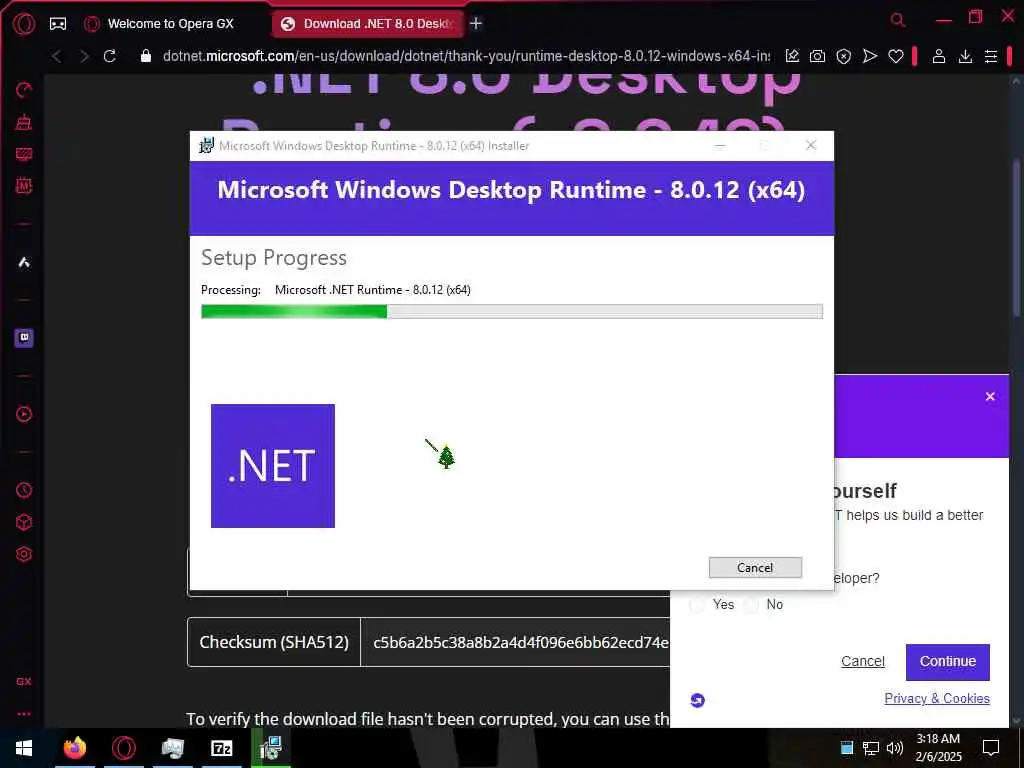
Task: Open the installer taskbar icon
Action: [x=270, y=748]
